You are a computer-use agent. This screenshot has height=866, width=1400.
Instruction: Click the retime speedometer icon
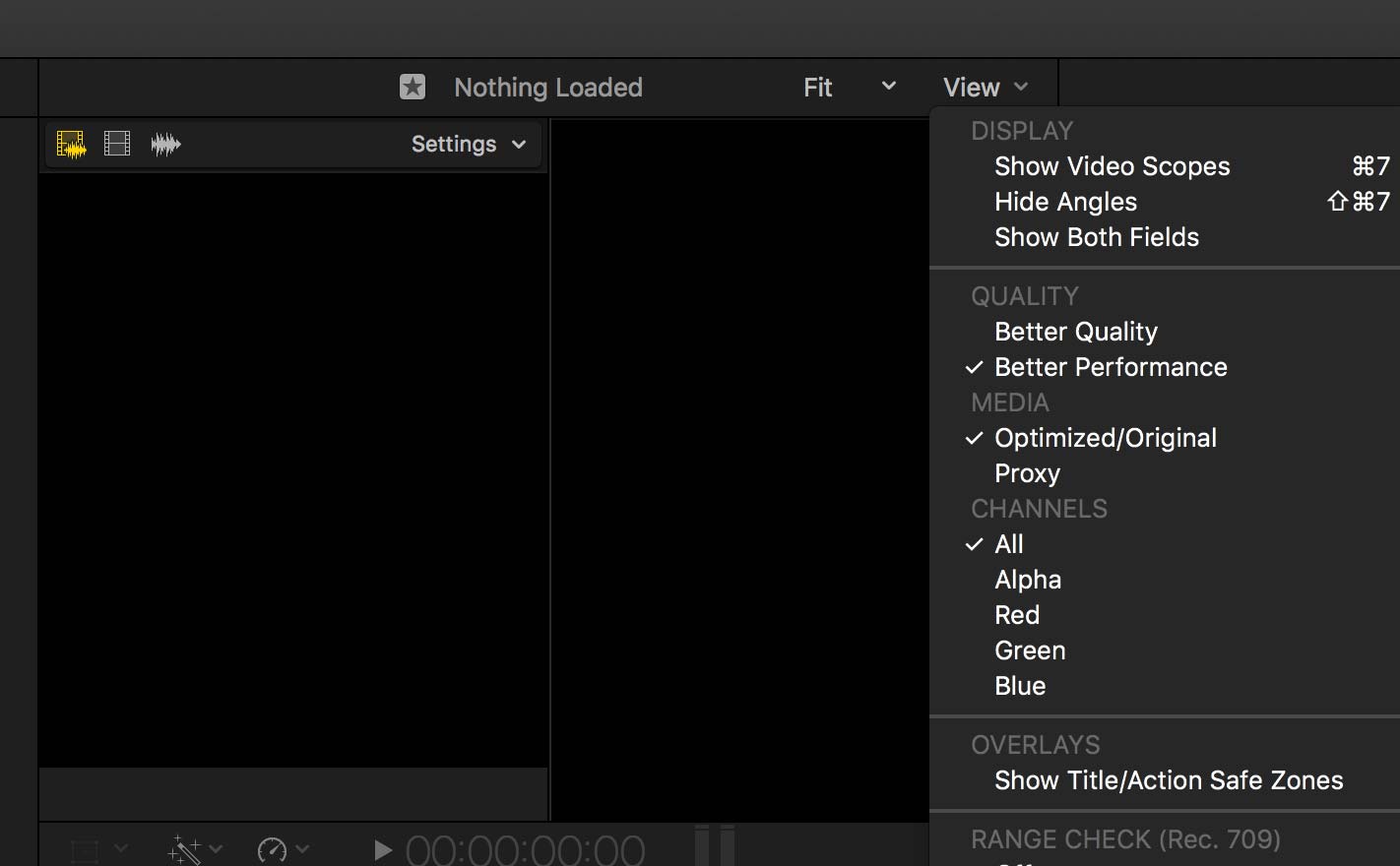tap(272, 849)
